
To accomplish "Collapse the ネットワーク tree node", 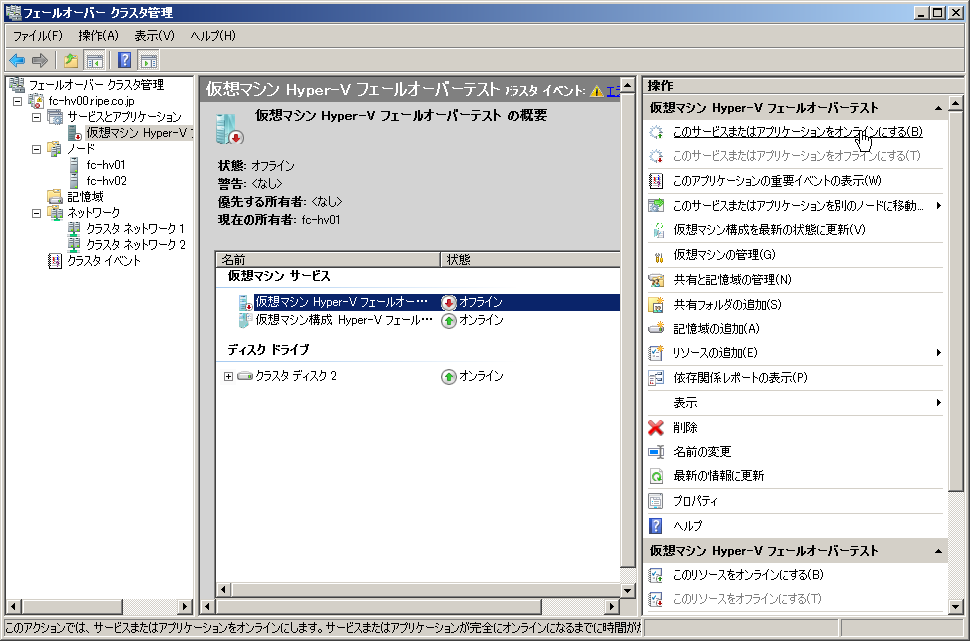I will pos(36,213).
